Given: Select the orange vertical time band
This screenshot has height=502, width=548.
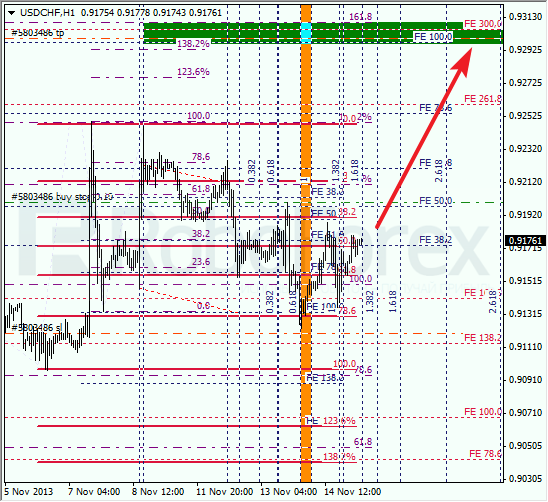Looking at the screenshot, I should point(306,244).
